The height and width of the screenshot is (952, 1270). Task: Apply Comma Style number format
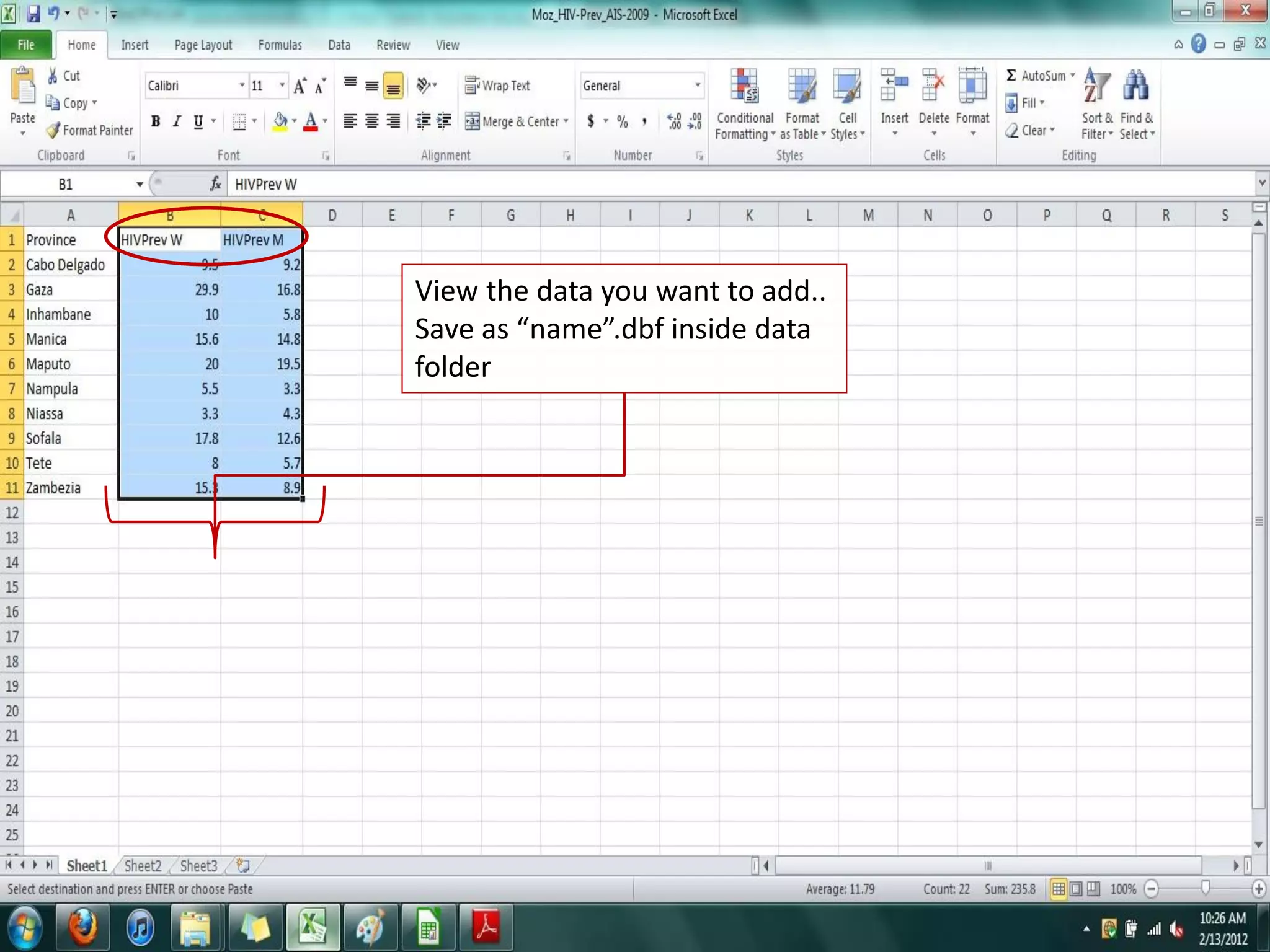click(644, 121)
